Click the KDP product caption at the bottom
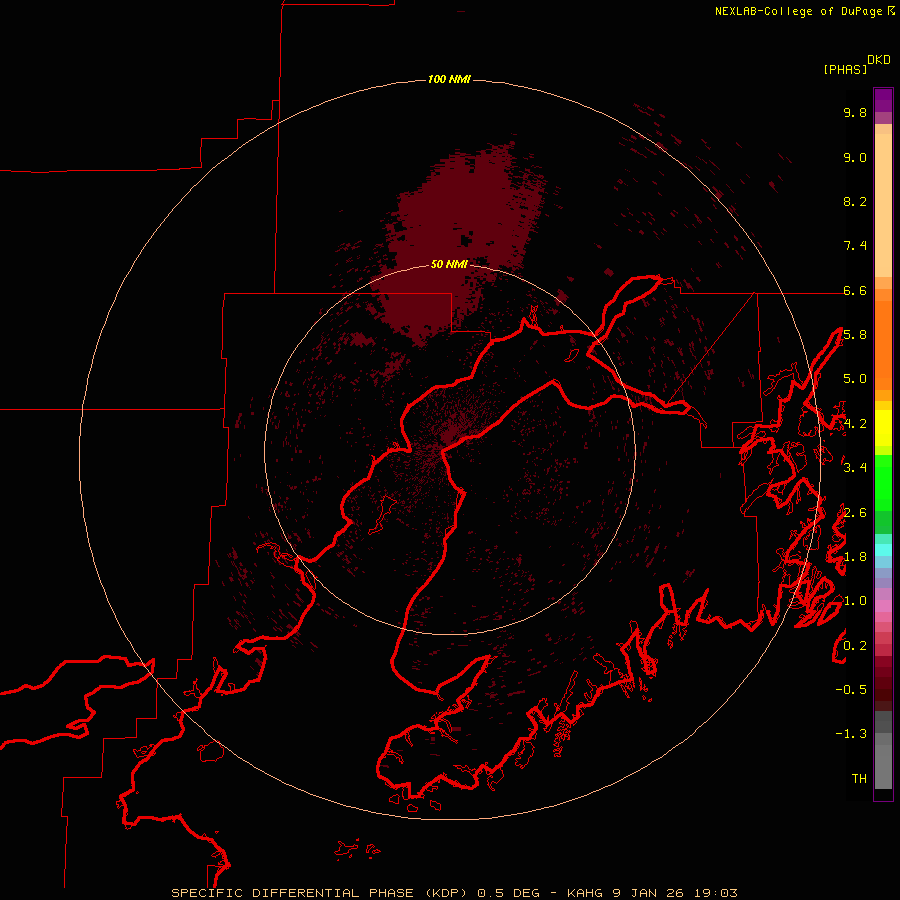Viewport: 900px width, 900px height. click(x=454, y=893)
